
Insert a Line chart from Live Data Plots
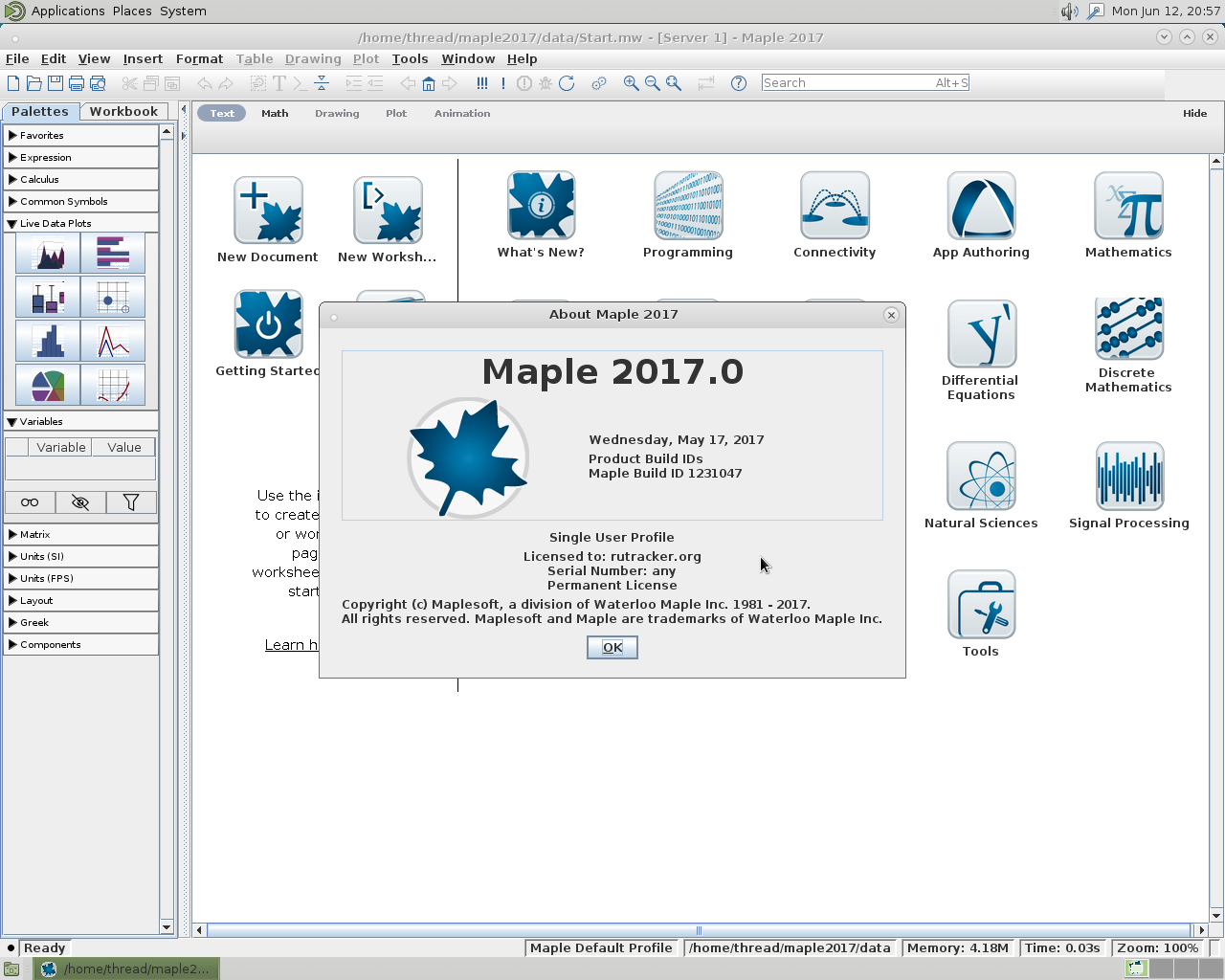[x=113, y=341]
